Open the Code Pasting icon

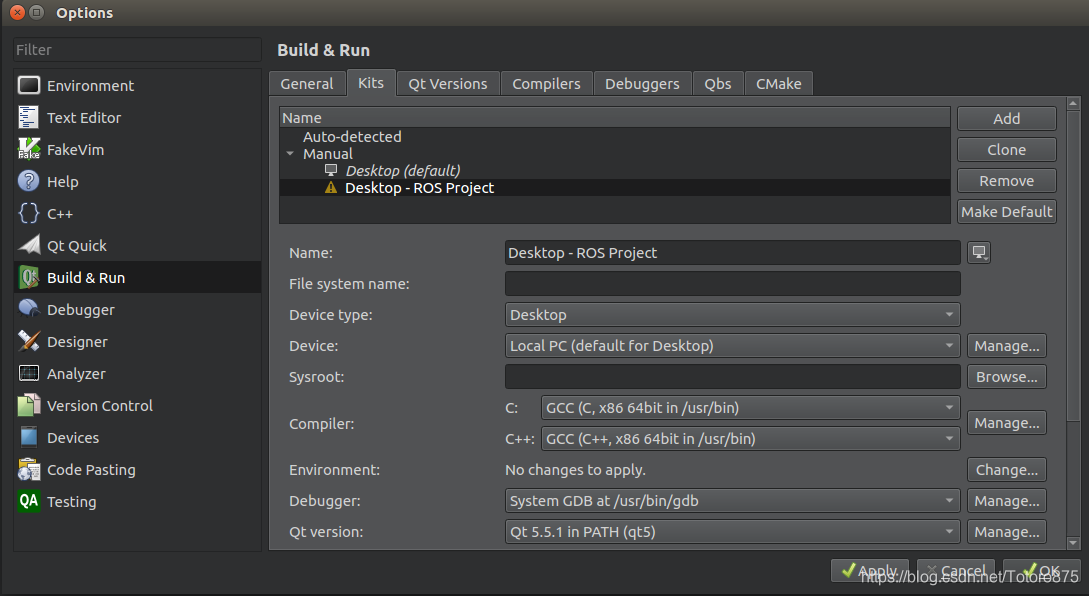pyautogui.click(x=28, y=469)
